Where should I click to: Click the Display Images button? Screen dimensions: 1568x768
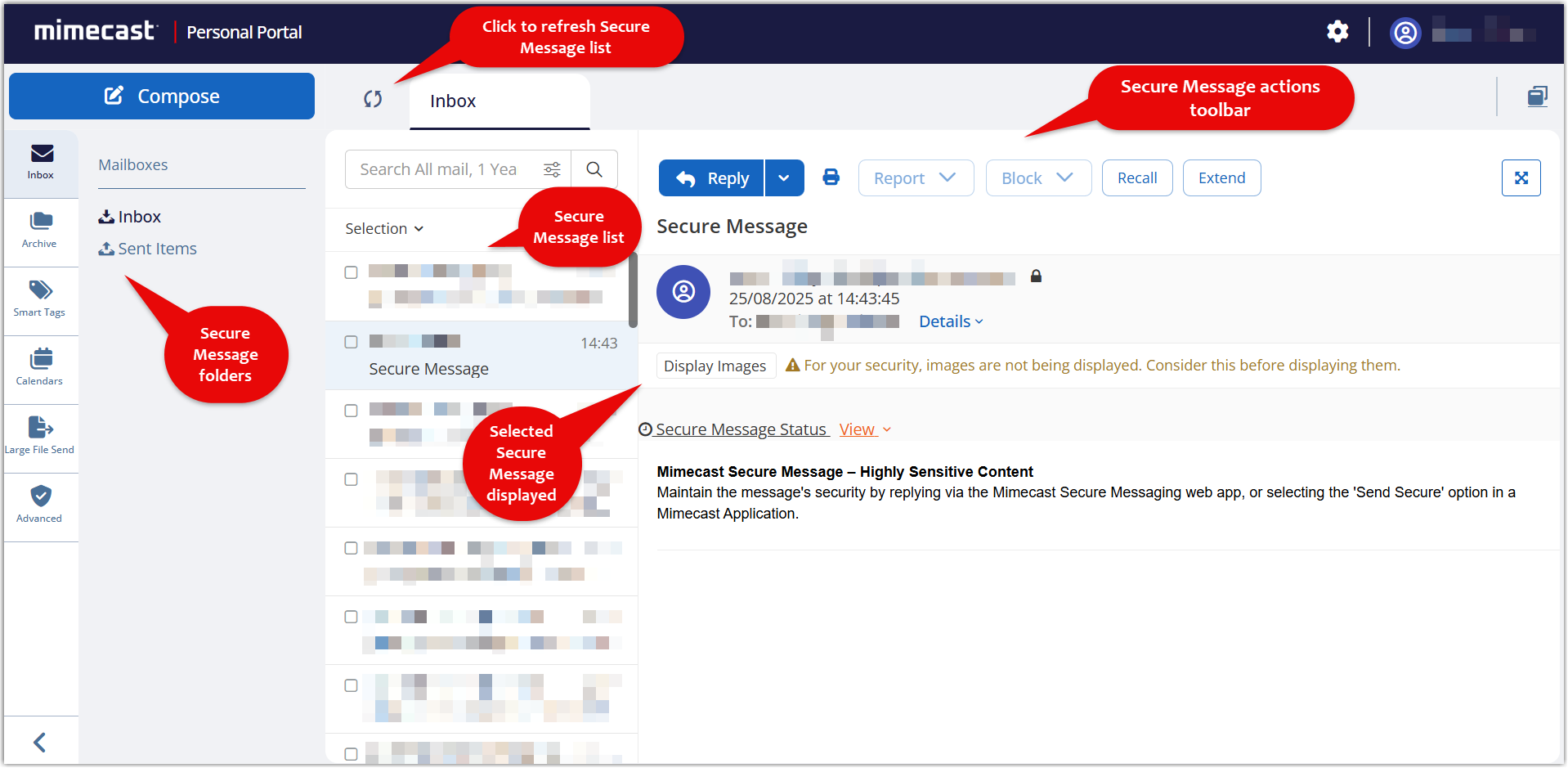pyautogui.click(x=715, y=366)
